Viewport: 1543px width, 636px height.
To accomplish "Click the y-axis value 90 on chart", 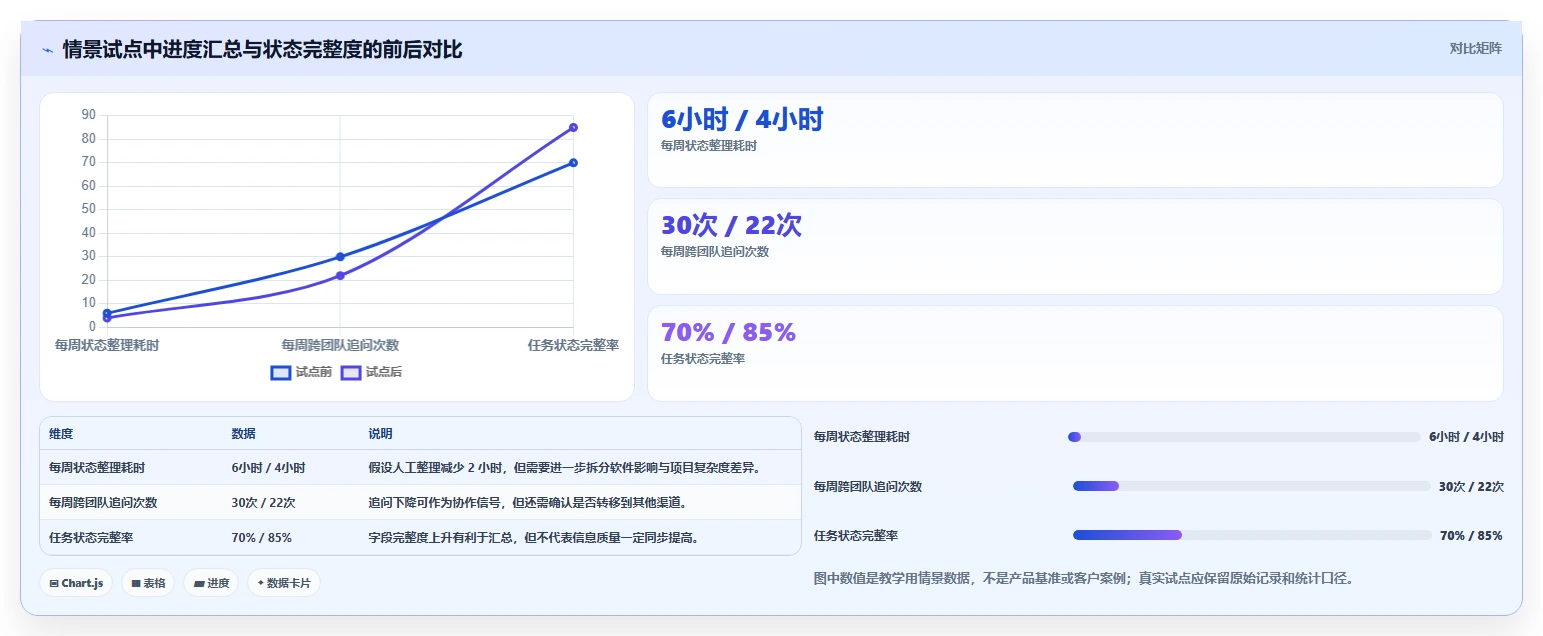I will [x=89, y=116].
